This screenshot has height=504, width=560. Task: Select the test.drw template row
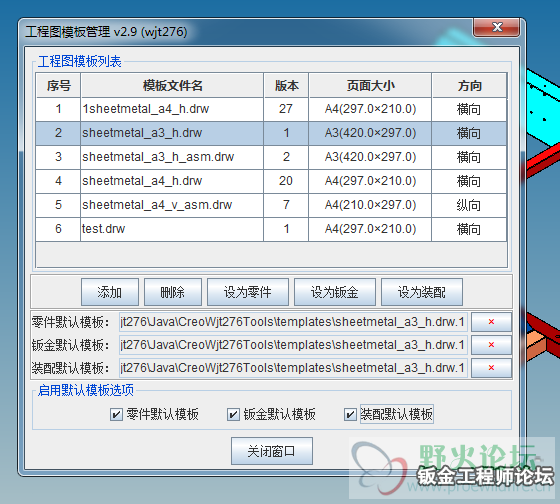pyautogui.click(x=271, y=229)
